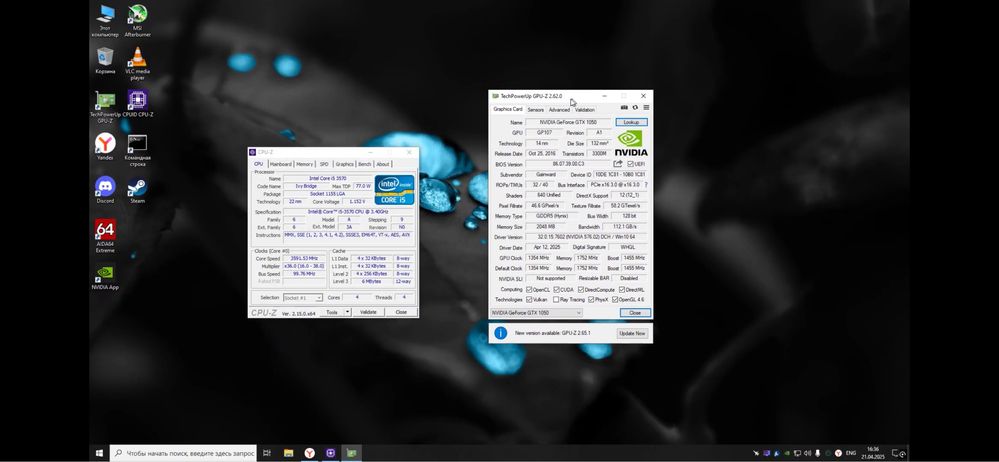This screenshot has width=999, height=462.
Task: Switch to the SPD tab in CPU-Z
Action: tap(324, 164)
